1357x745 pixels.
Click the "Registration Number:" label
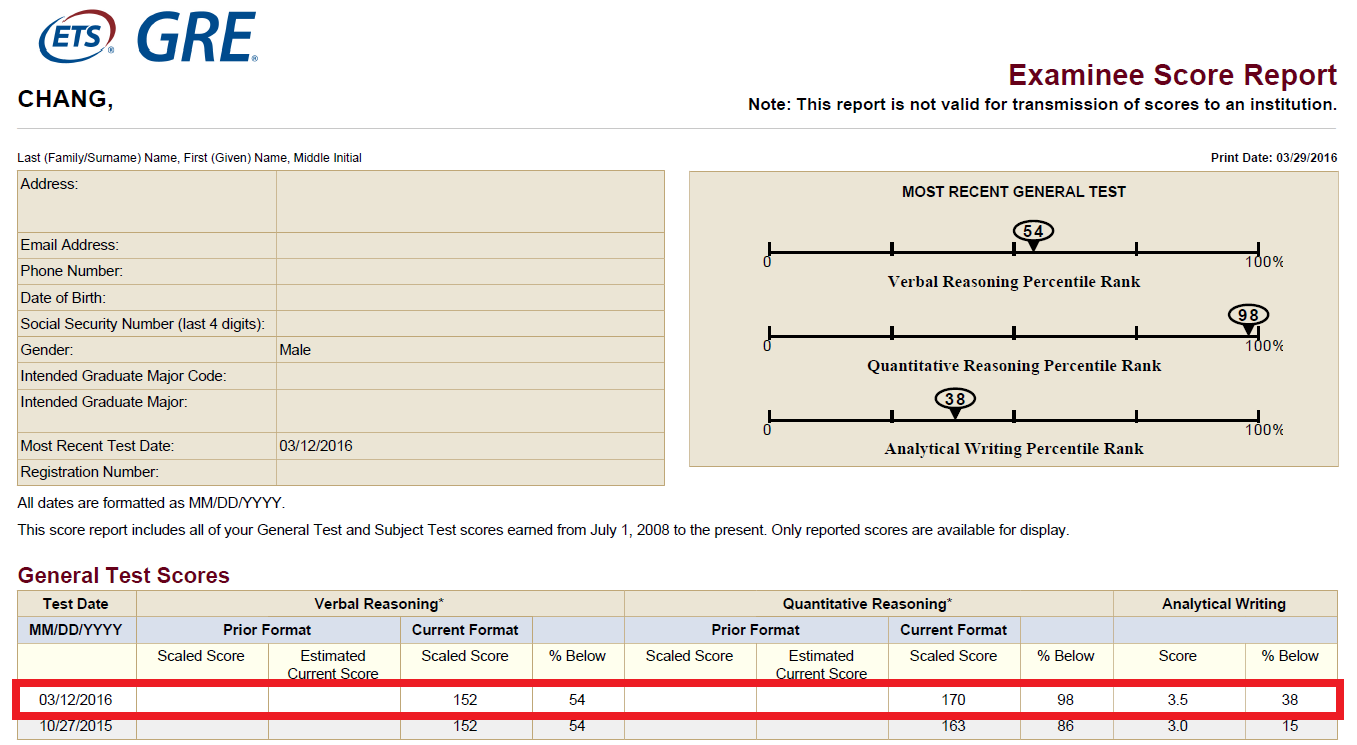(90, 472)
